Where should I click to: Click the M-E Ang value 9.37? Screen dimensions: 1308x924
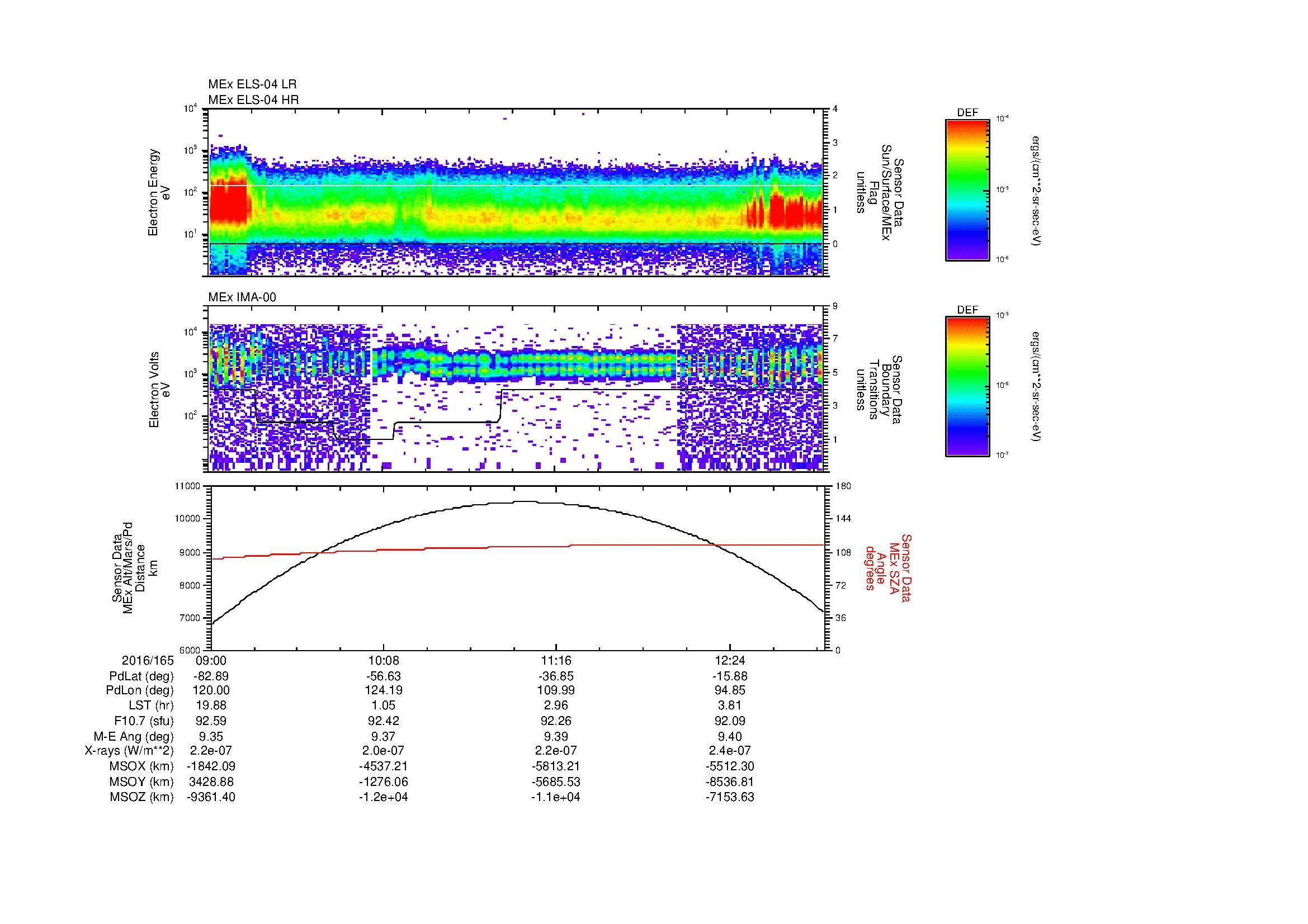[384, 737]
